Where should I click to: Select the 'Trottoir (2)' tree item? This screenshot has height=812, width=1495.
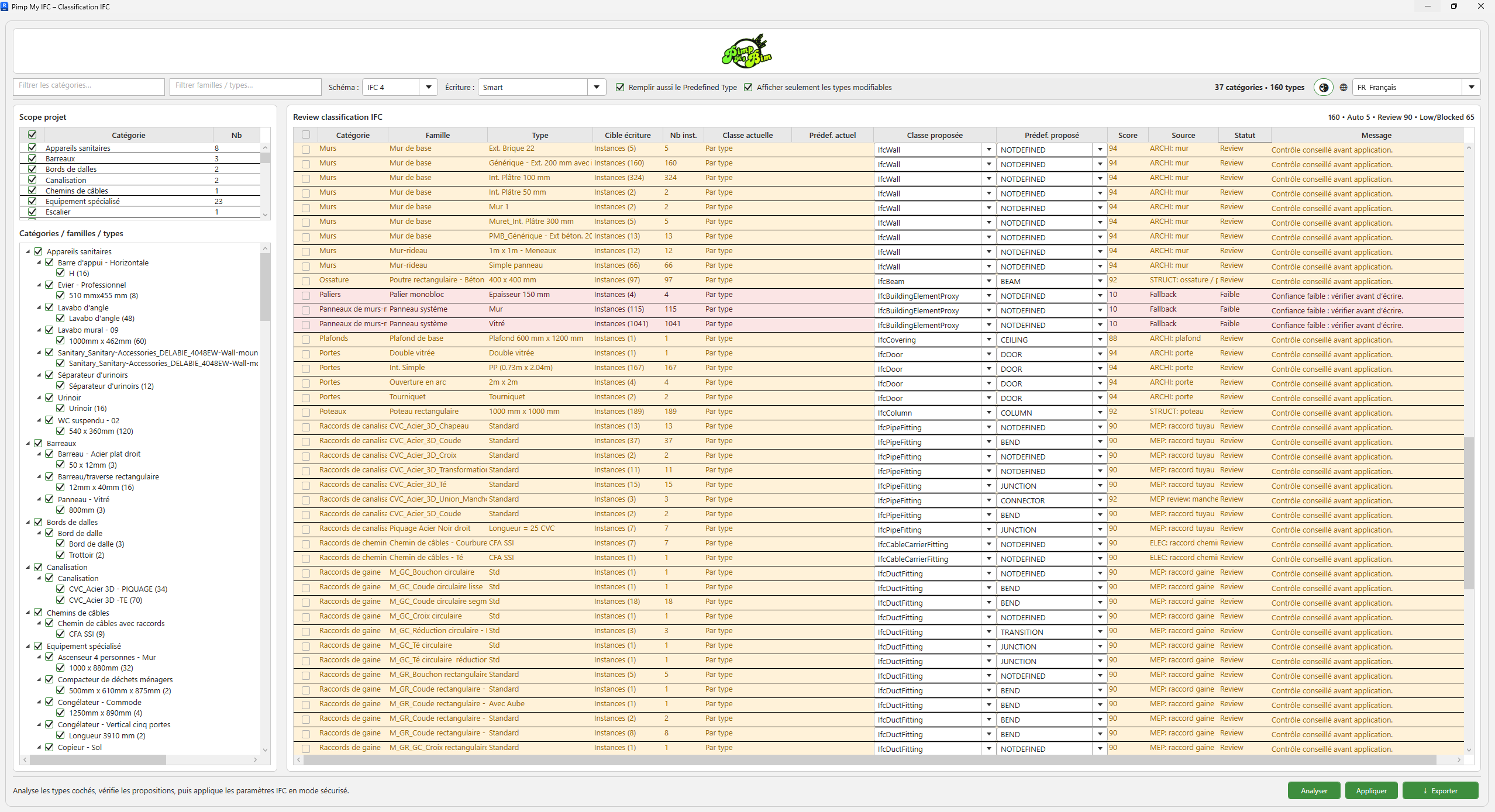[87, 555]
